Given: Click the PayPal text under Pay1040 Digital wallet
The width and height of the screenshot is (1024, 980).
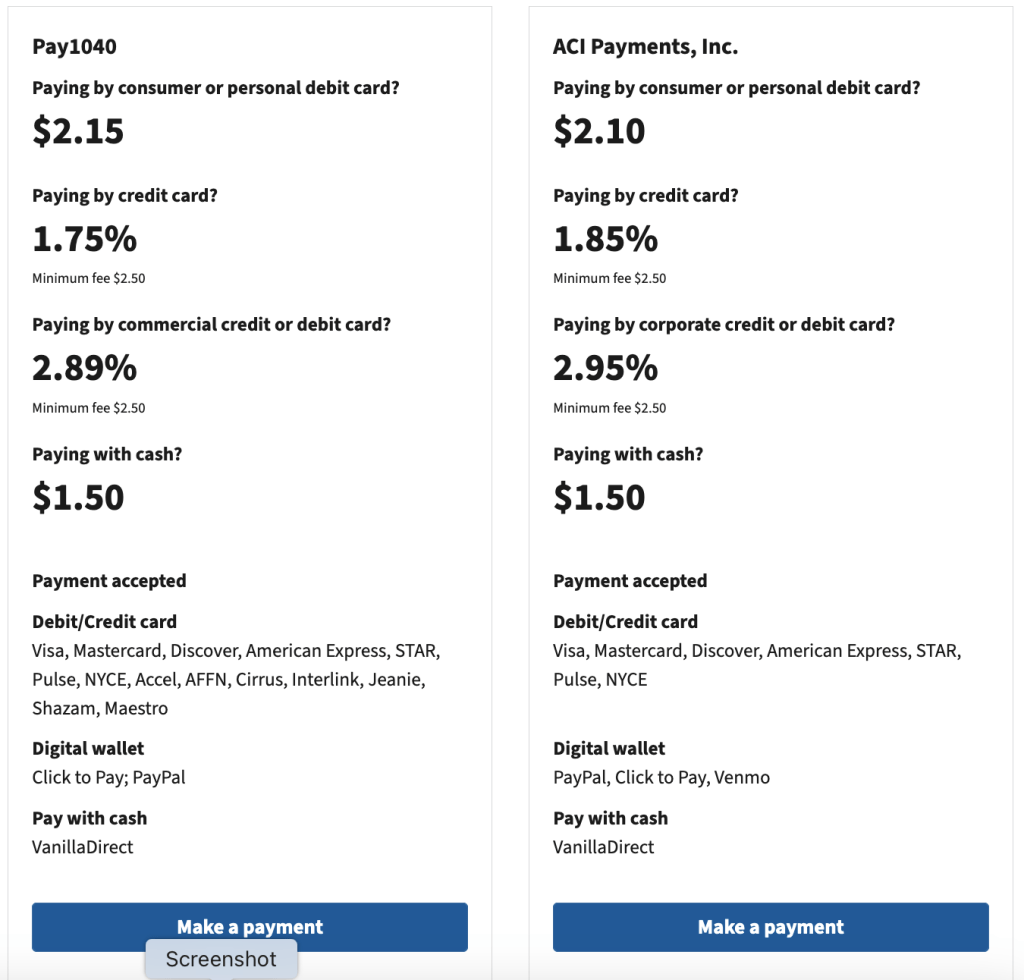Looking at the screenshot, I should [x=162, y=777].
